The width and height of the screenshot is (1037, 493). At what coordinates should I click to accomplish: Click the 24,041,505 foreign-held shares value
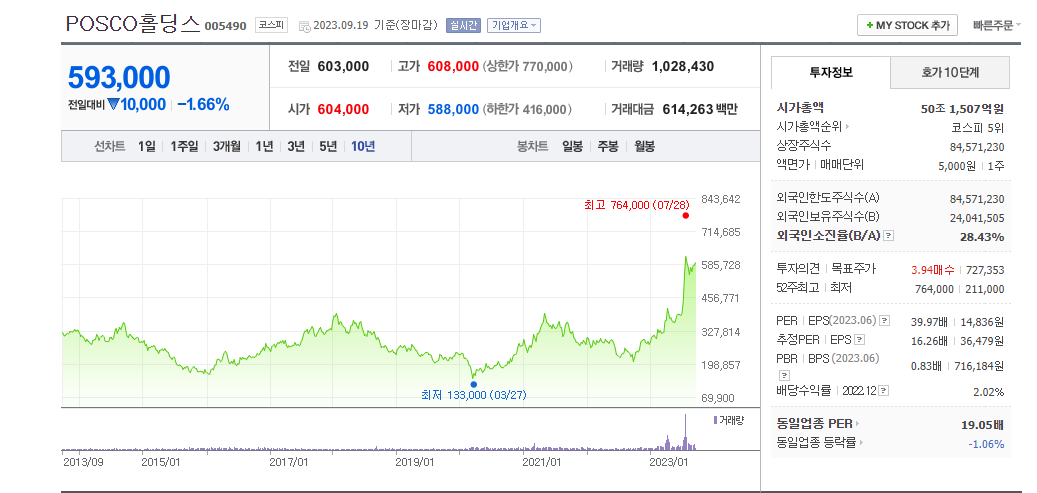point(977,218)
